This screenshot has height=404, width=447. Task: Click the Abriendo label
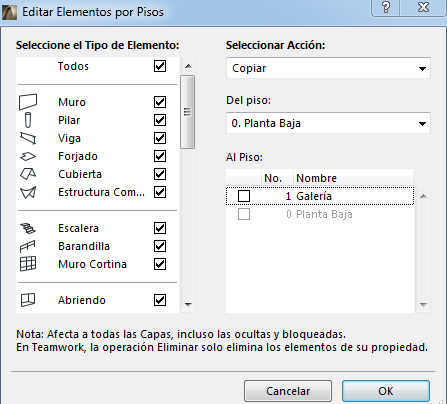coord(82,300)
